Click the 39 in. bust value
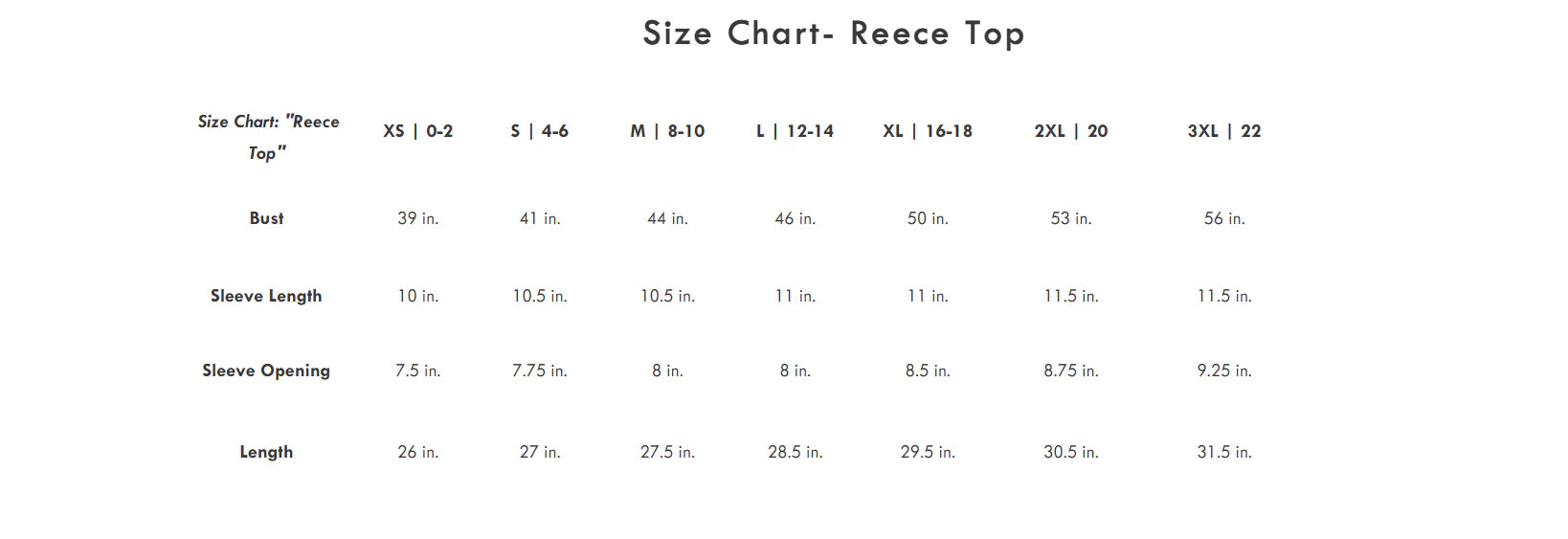The width and height of the screenshot is (1568, 539). pos(417,218)
